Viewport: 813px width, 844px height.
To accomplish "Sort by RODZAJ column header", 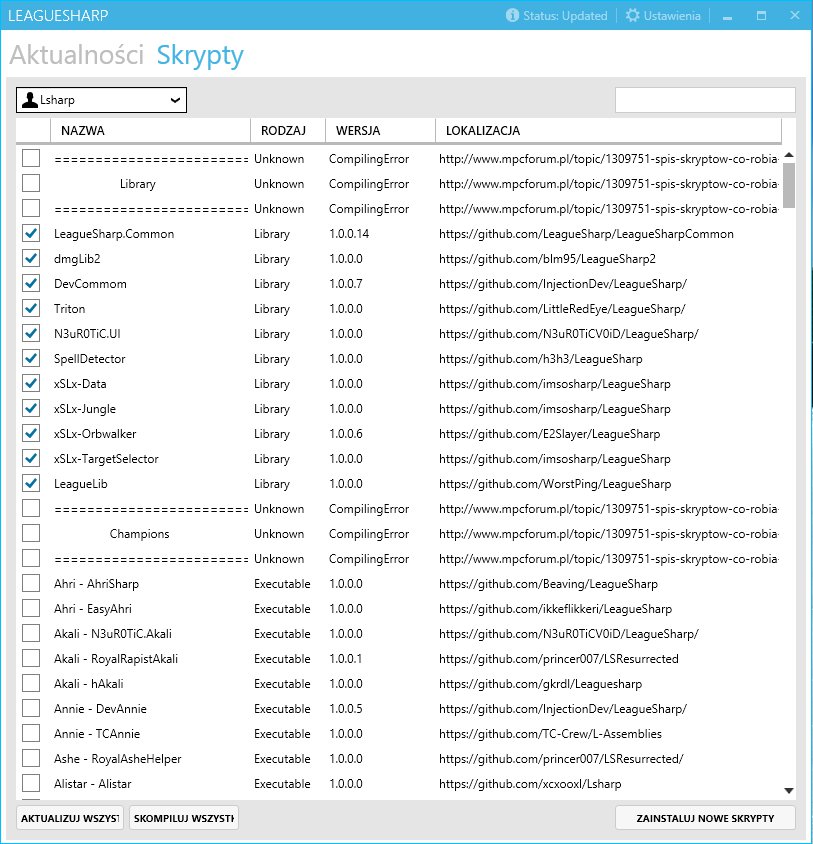I will (x=288, y=130).
